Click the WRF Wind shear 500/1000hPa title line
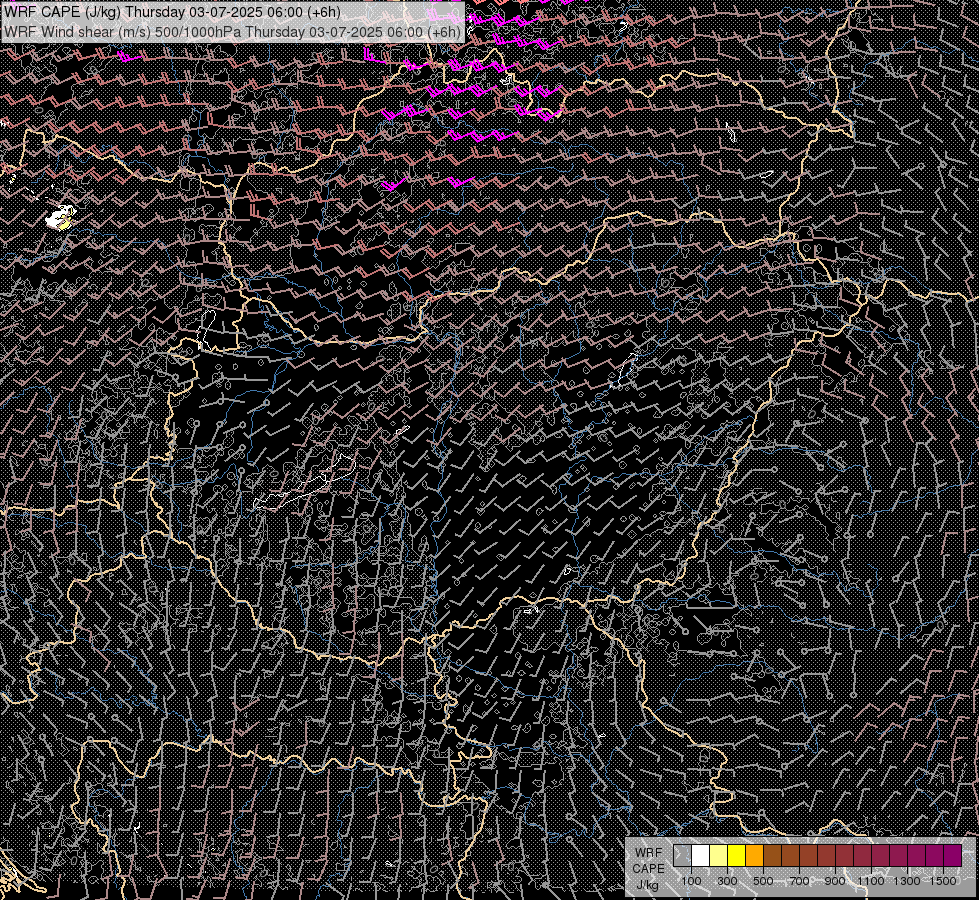The height and width of the screenshot is (900, 979). (232, 32)
